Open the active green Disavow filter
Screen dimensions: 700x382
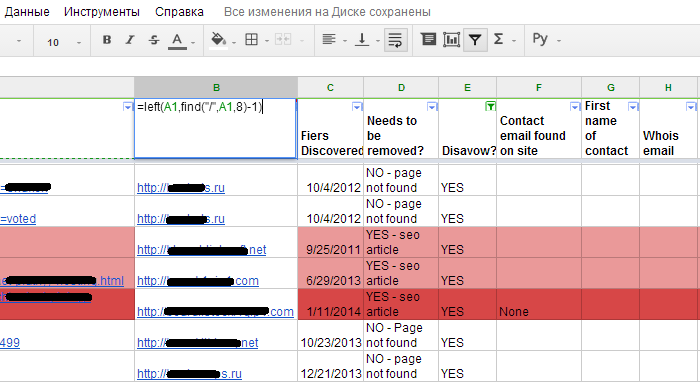pos(490,106)
